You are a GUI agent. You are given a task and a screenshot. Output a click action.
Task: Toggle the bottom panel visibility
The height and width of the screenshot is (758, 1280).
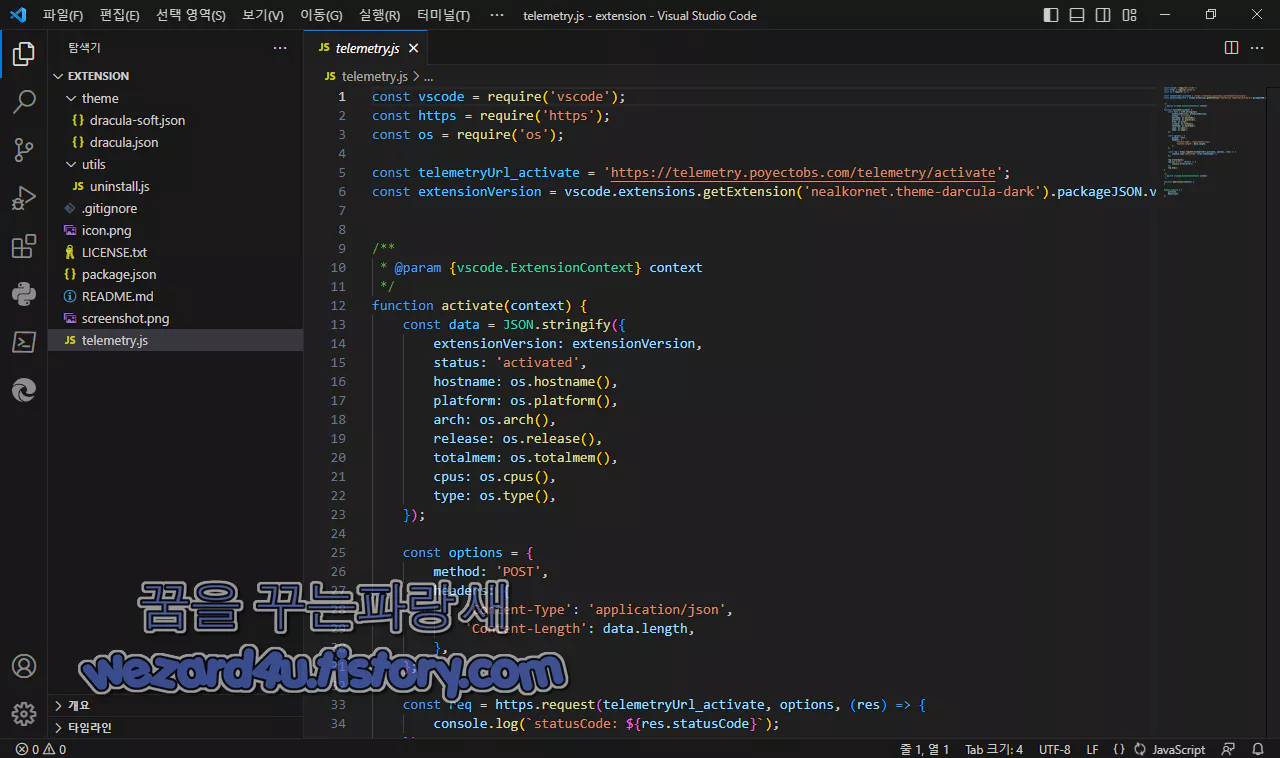(x=1077, y=15)
